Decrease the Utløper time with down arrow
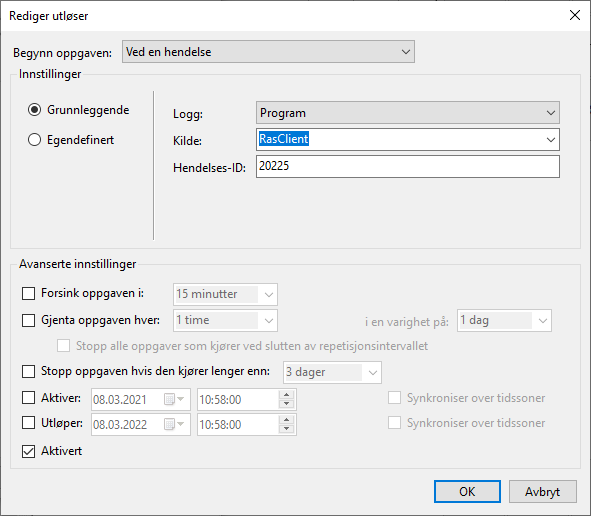The height and width of the screenshot is (516, 591). [286, 429]
